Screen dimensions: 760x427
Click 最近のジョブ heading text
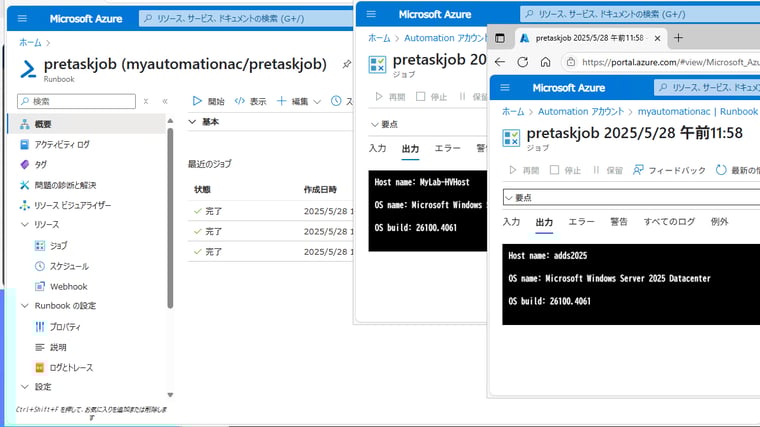[x=209, y=164]
